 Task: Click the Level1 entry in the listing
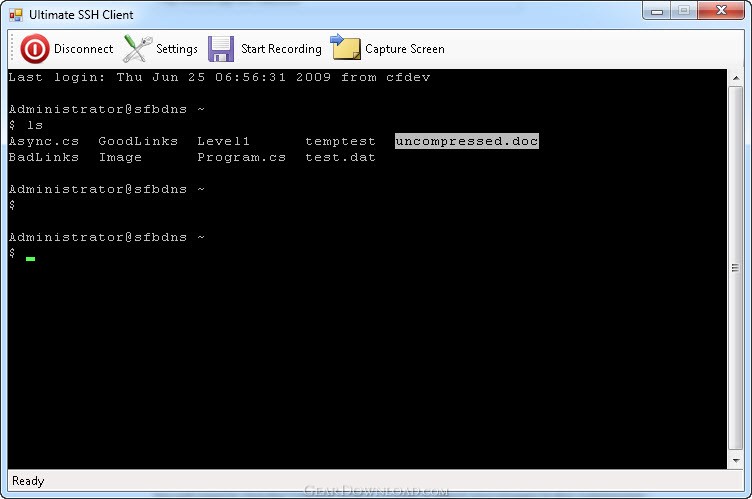tap(223, 141)
